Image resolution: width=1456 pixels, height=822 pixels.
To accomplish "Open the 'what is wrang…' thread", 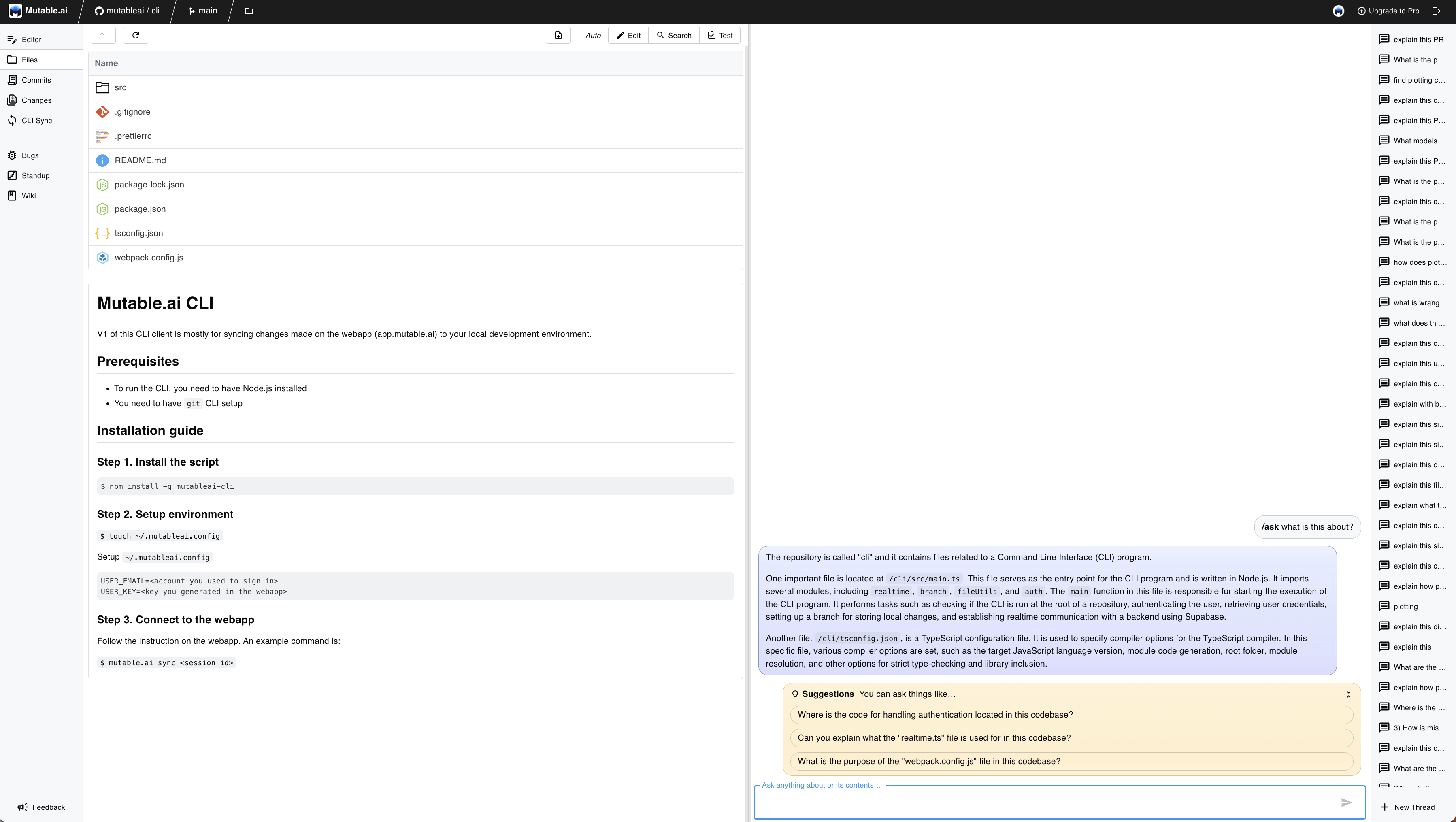I will click(x=1413, y=303).
